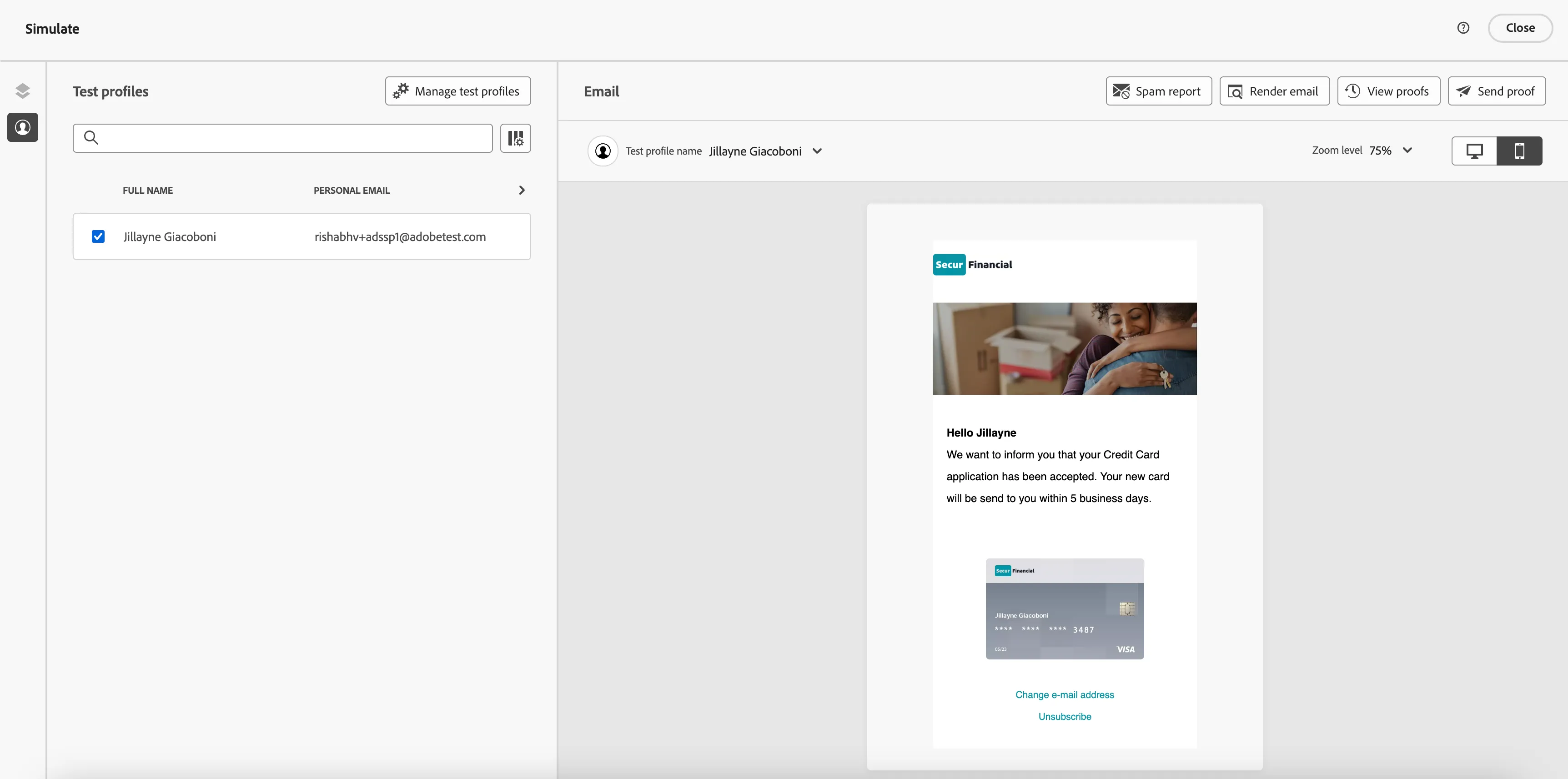Open the Spam report
Viewport: 1568px width, 779px height.
pyautogui.click(x=1158, y=91)
